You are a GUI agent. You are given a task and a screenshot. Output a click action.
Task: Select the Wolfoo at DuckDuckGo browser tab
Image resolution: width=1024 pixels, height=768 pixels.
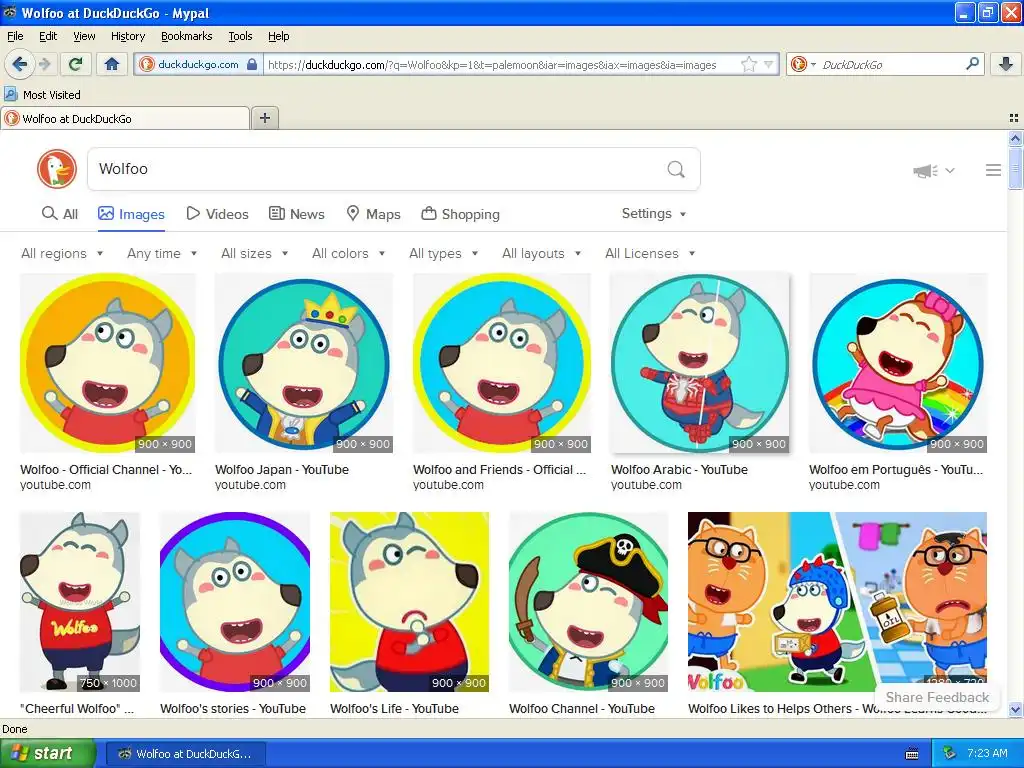(x=125, y=118)
